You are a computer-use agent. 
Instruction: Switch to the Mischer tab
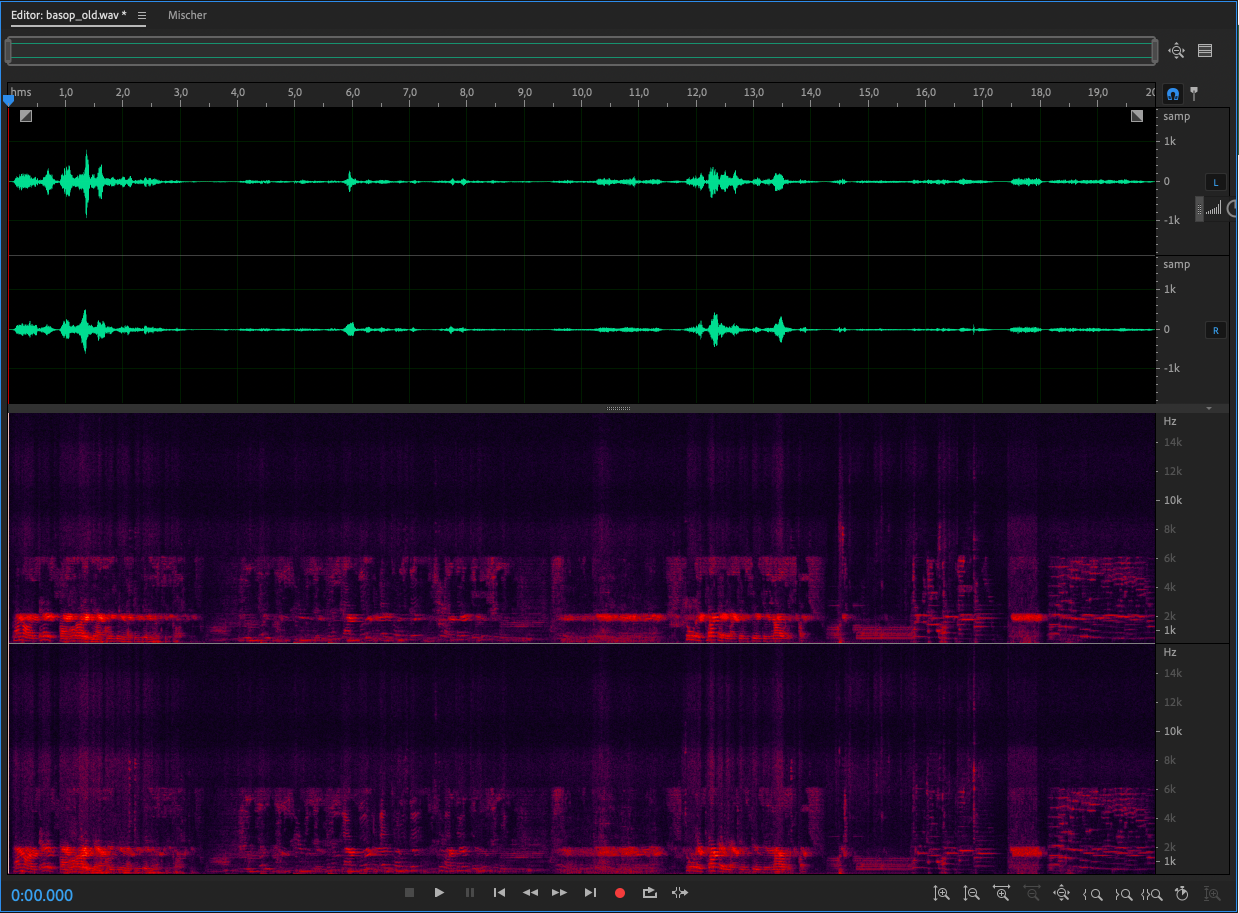[x=187, y=16]
